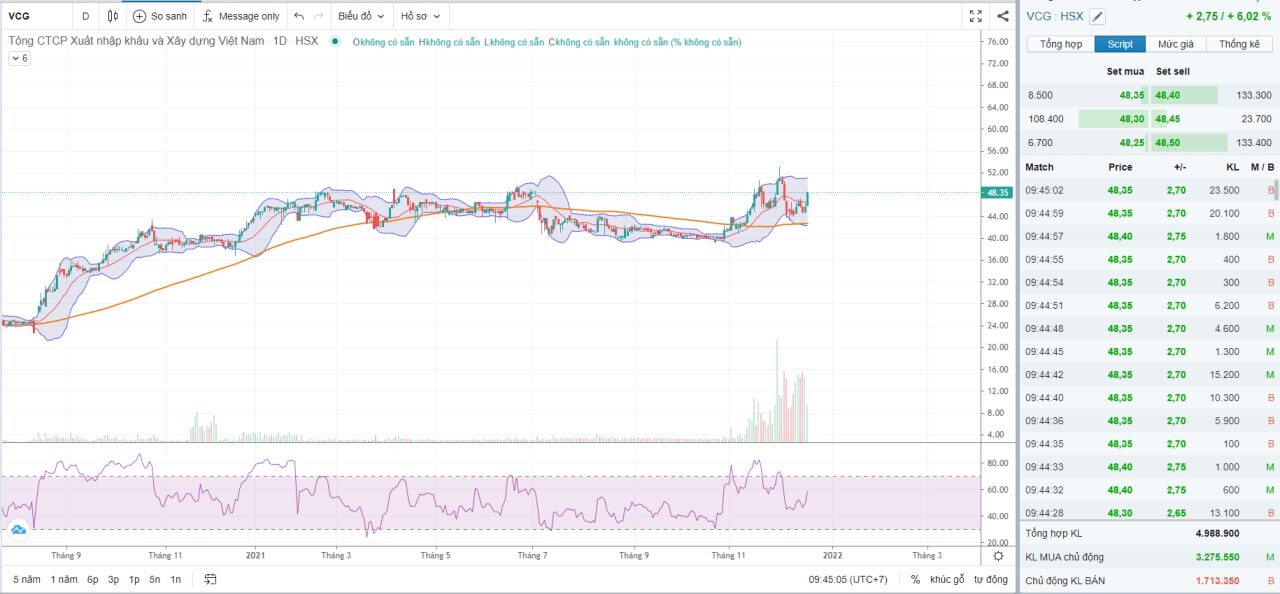1280x594 pixels.
Task: Click the pencil edit icon next to VCG : HSX
Action: pos(1098,16)
